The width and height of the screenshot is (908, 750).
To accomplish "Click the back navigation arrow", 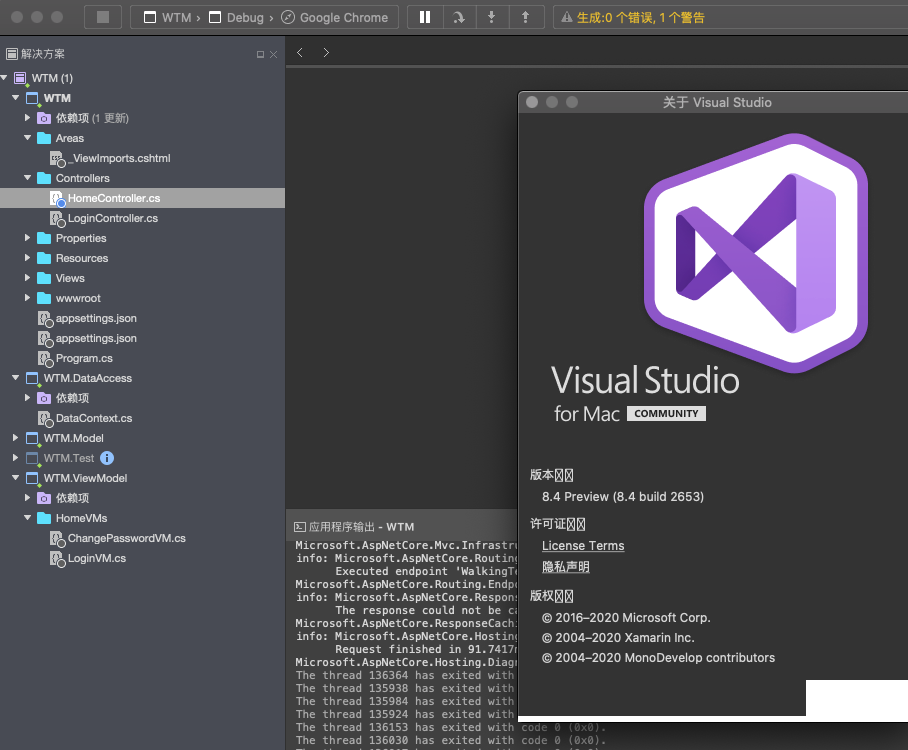I will point(300,52).
